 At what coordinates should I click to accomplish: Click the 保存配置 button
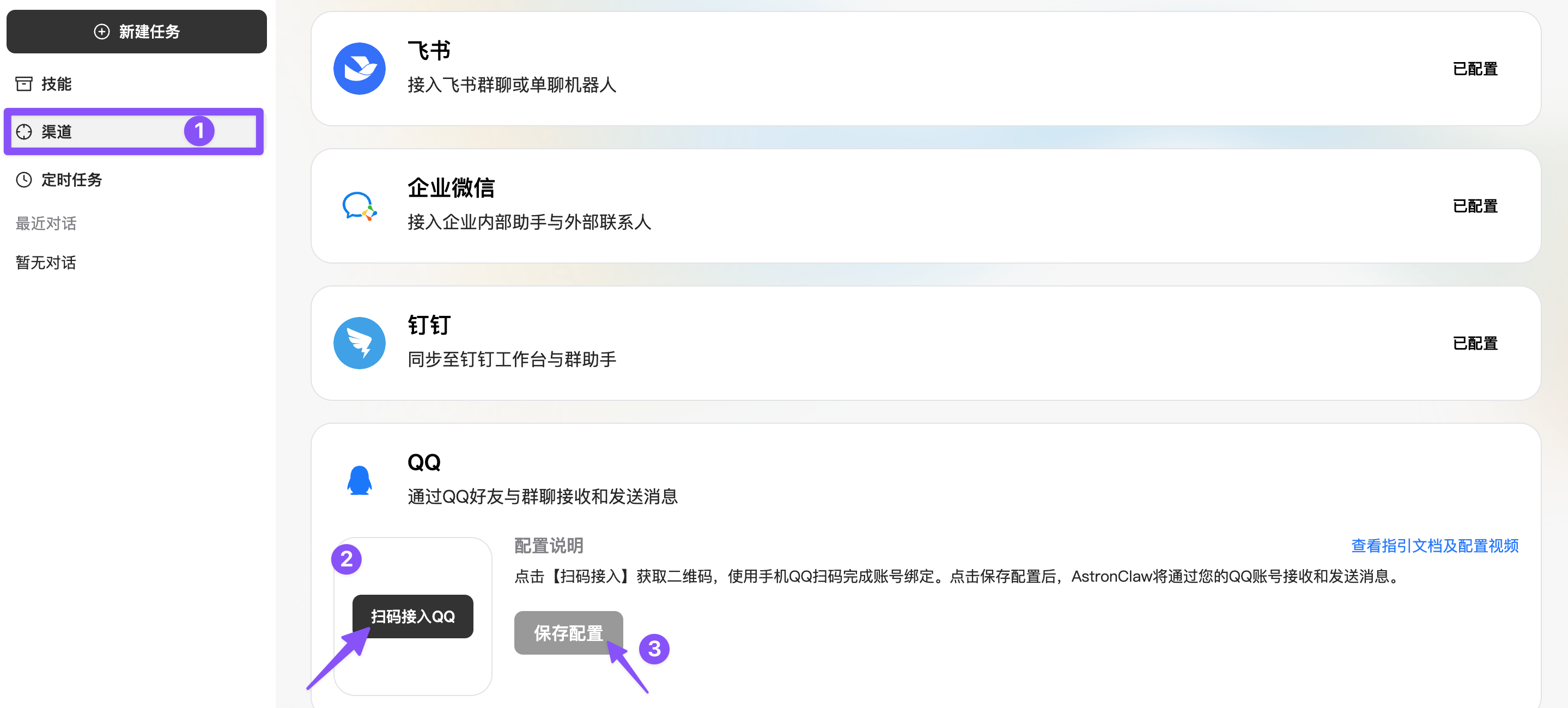point(568,633)
